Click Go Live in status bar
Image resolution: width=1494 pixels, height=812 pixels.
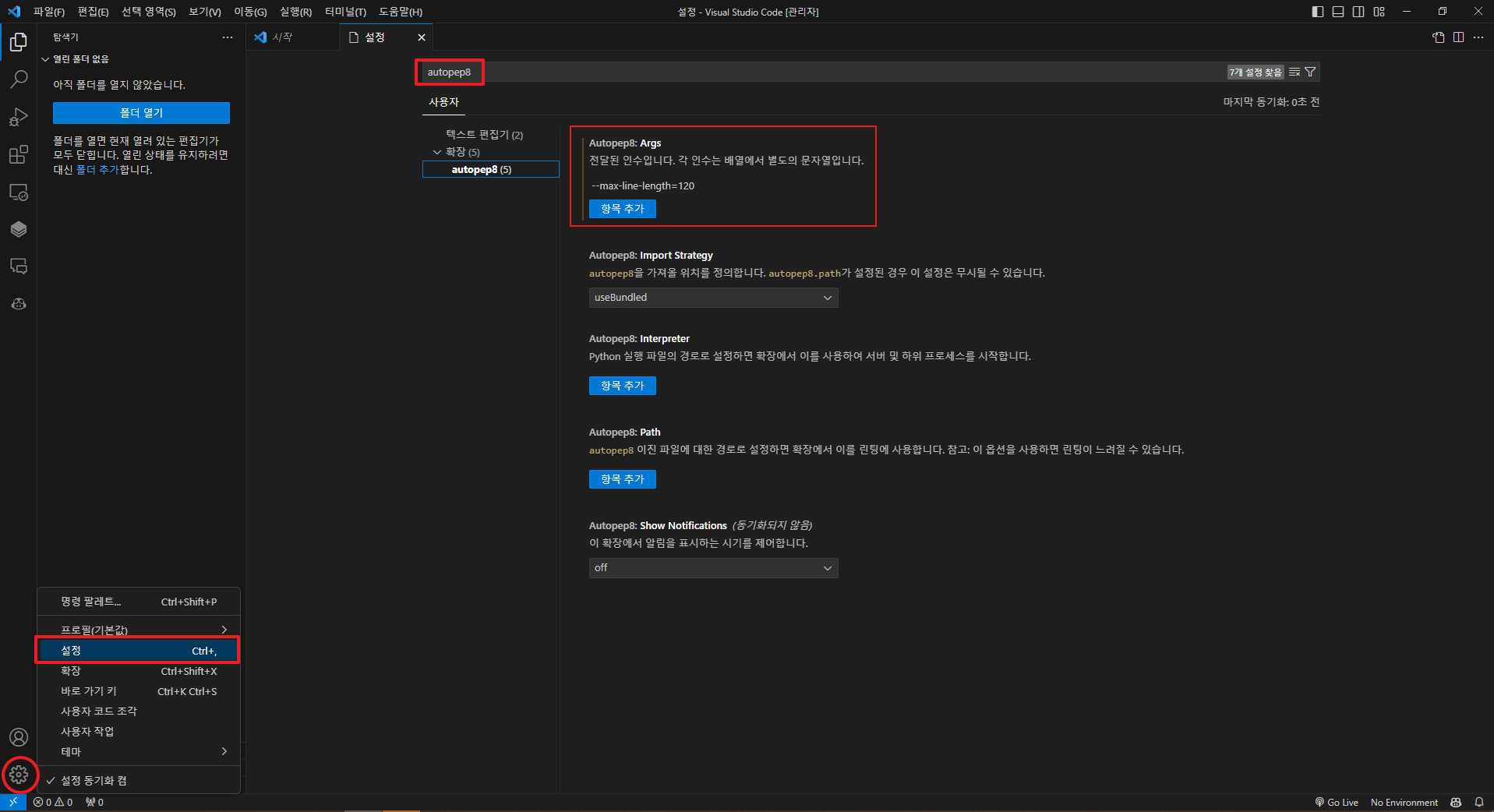point(1337,802)
